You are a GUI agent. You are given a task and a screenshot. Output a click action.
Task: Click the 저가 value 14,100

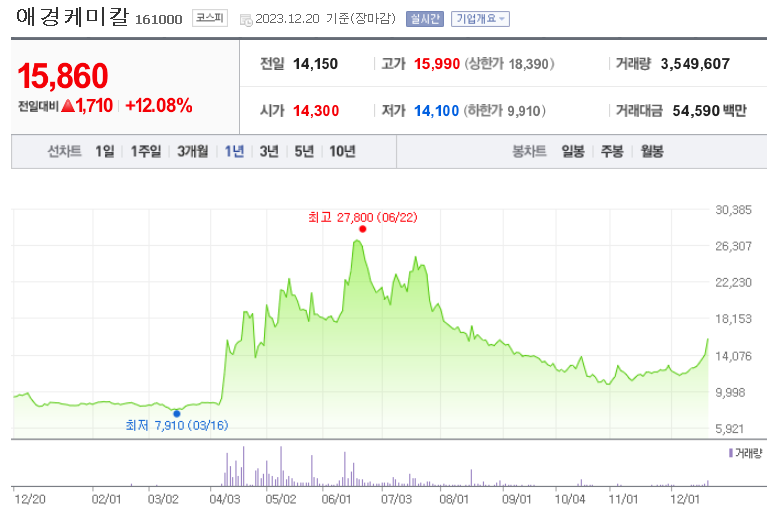[436, 111]
